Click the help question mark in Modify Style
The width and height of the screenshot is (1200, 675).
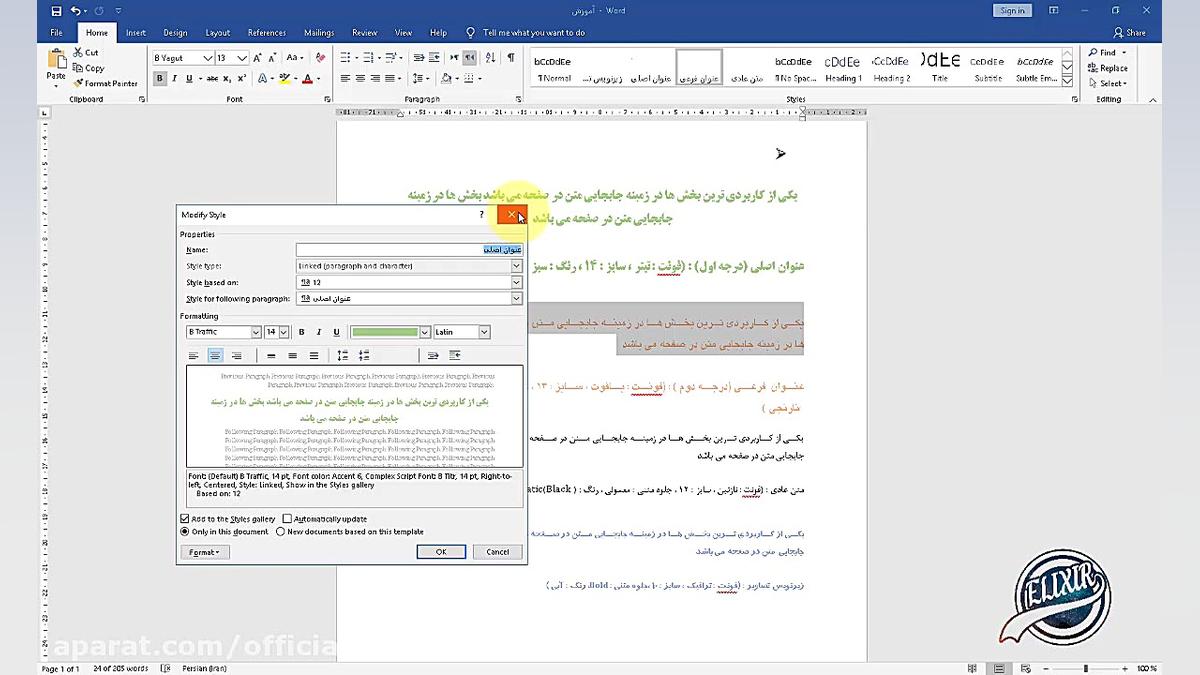481,215
